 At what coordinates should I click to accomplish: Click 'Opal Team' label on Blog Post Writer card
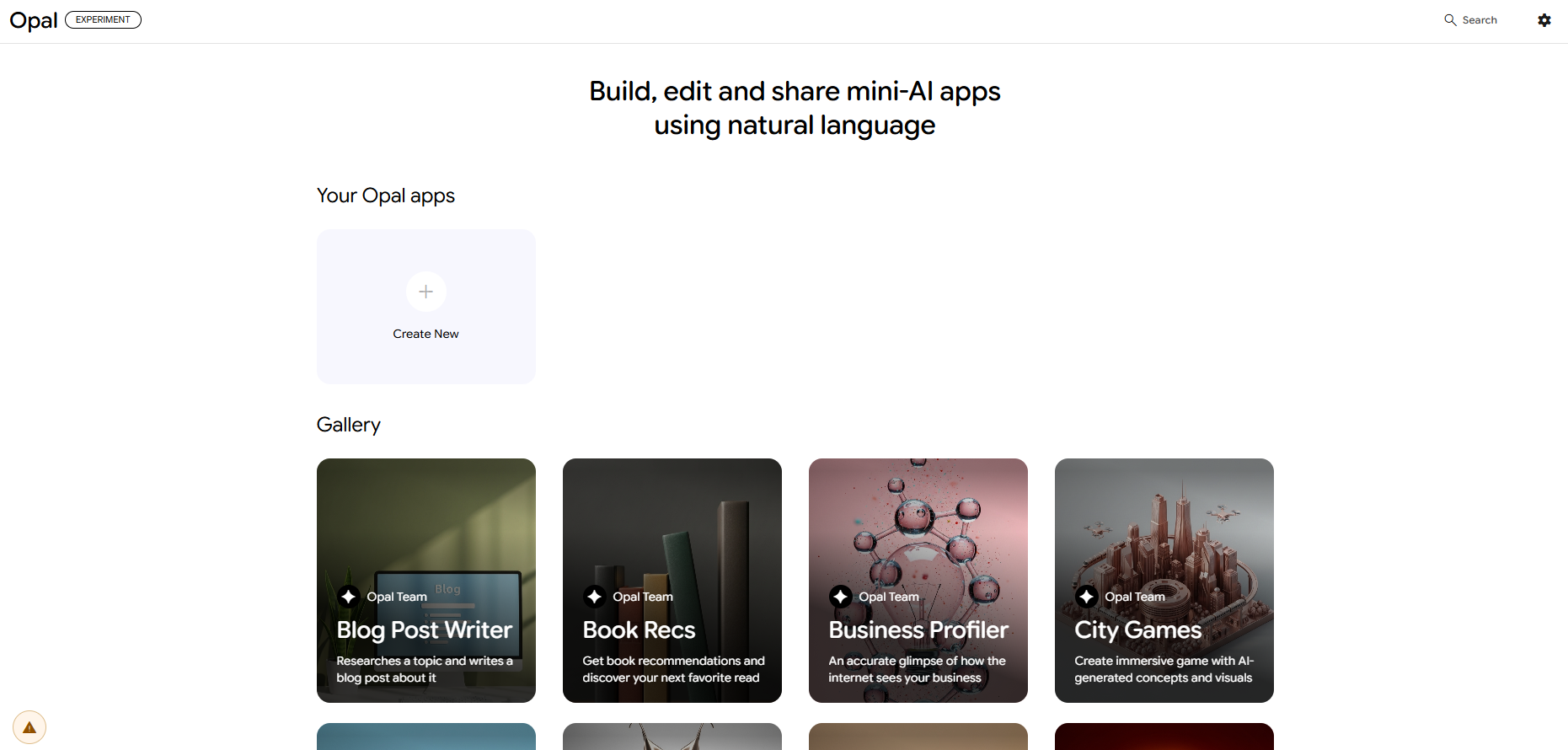pyautogui.click(x=397, y=597)
